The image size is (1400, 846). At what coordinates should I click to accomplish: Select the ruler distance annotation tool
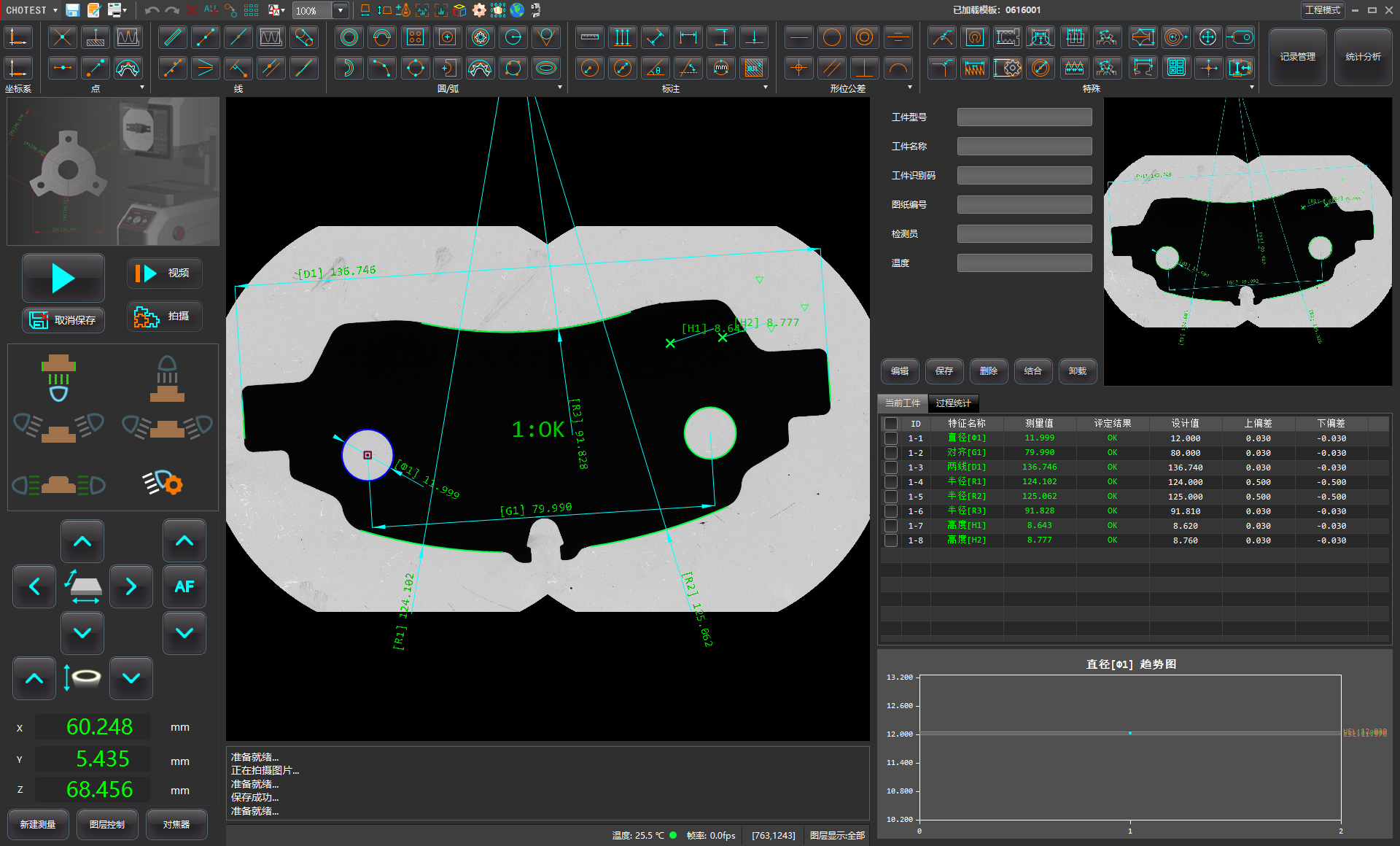click(x=589, y=37)
